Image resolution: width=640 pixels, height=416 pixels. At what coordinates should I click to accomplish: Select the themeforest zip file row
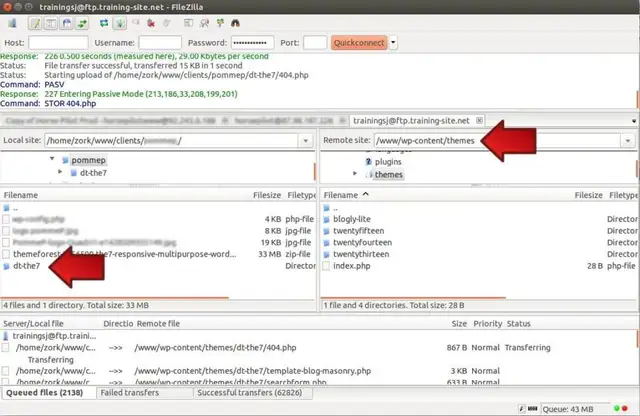pyautogui.click(x=158, y=254)
